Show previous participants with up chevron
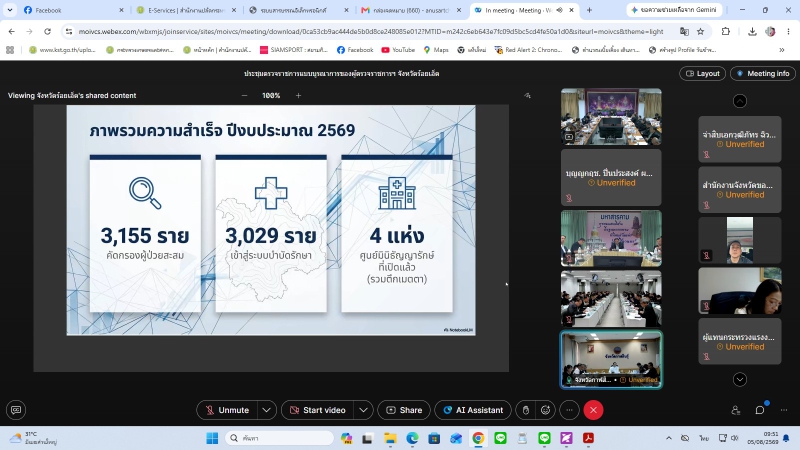 pos(740,101)
